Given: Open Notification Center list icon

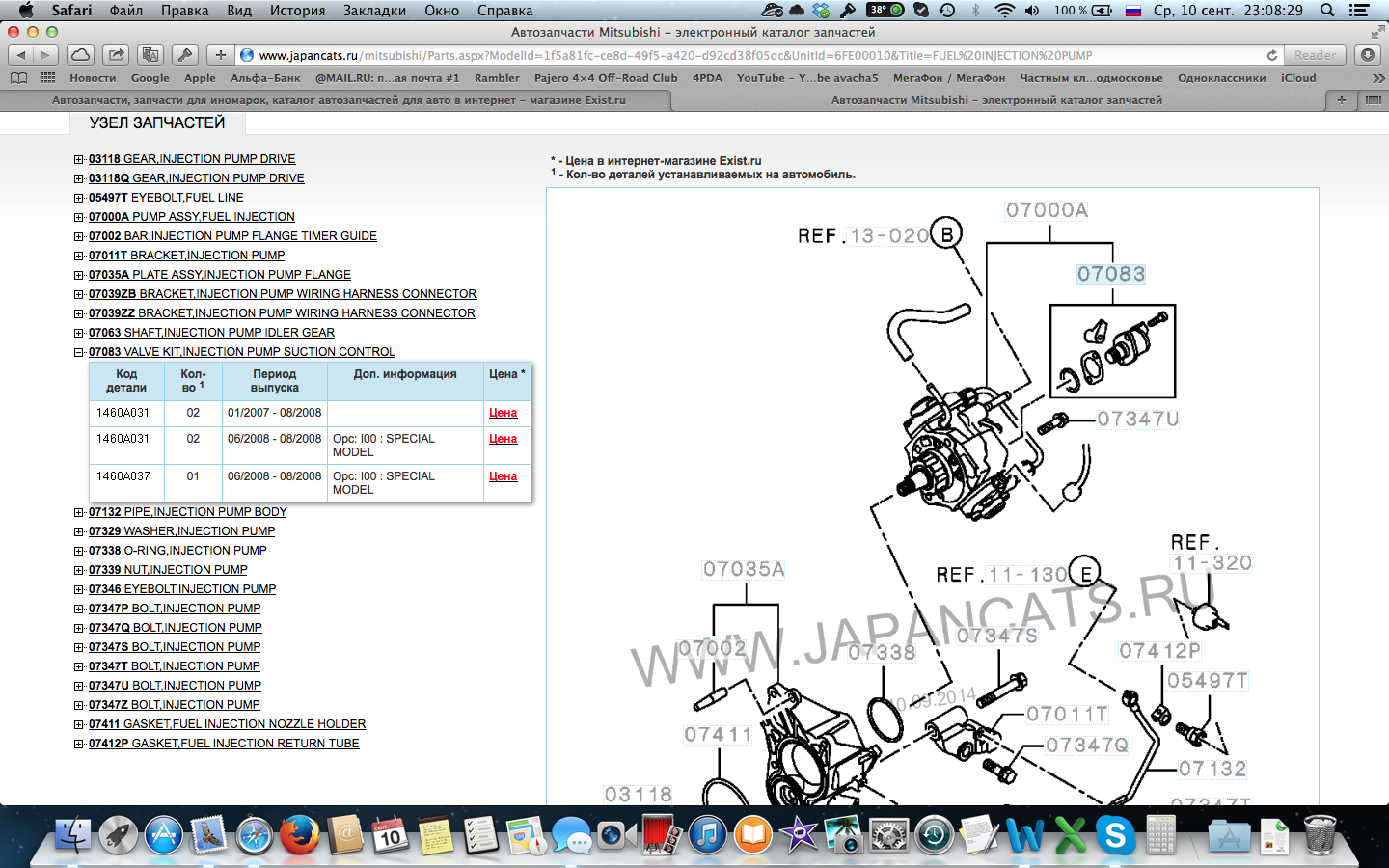Looking at the screenshot, I should coord(1359,11).
